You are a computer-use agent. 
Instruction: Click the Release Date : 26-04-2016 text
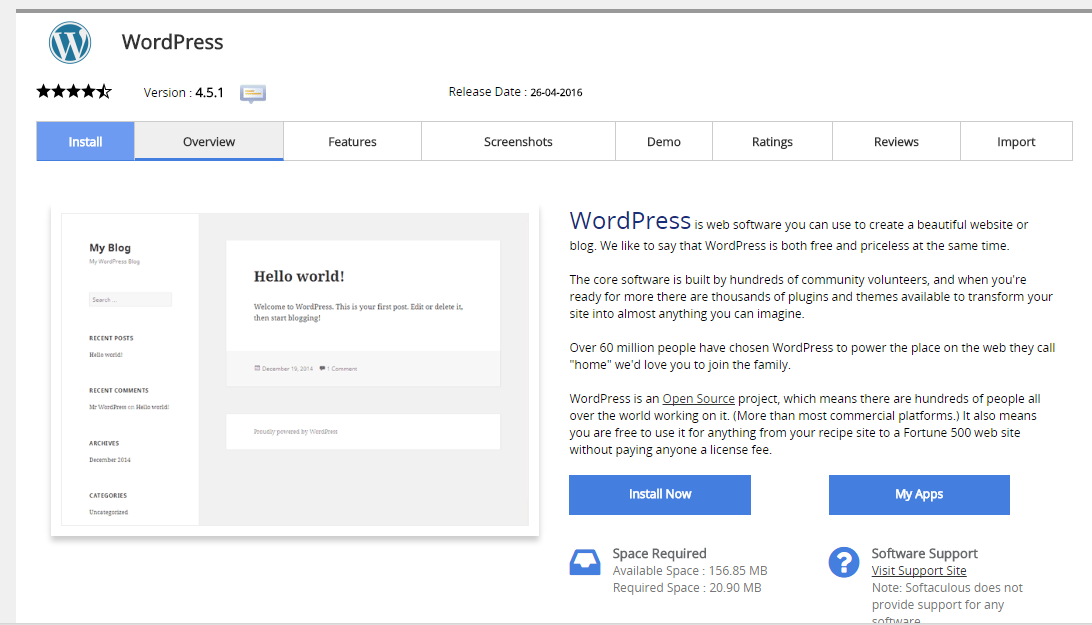coord(515,92)
